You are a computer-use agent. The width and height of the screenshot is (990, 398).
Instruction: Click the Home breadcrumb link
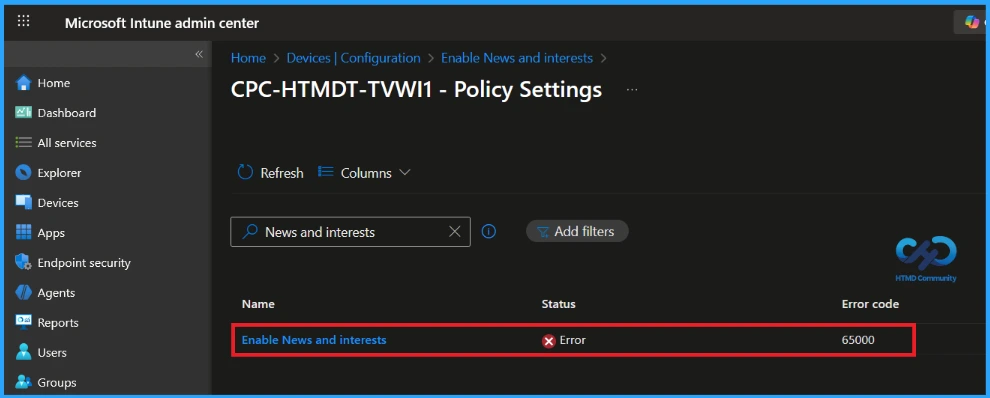click(248, 58)
